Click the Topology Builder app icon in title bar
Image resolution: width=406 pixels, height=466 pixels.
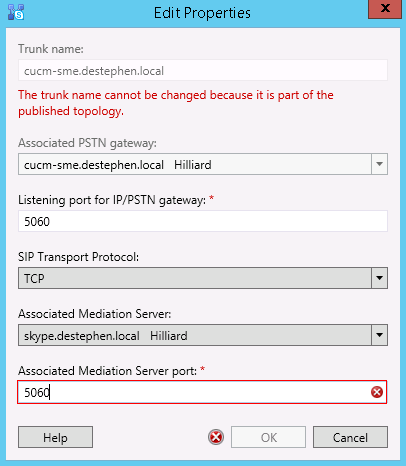pos(16,12)
